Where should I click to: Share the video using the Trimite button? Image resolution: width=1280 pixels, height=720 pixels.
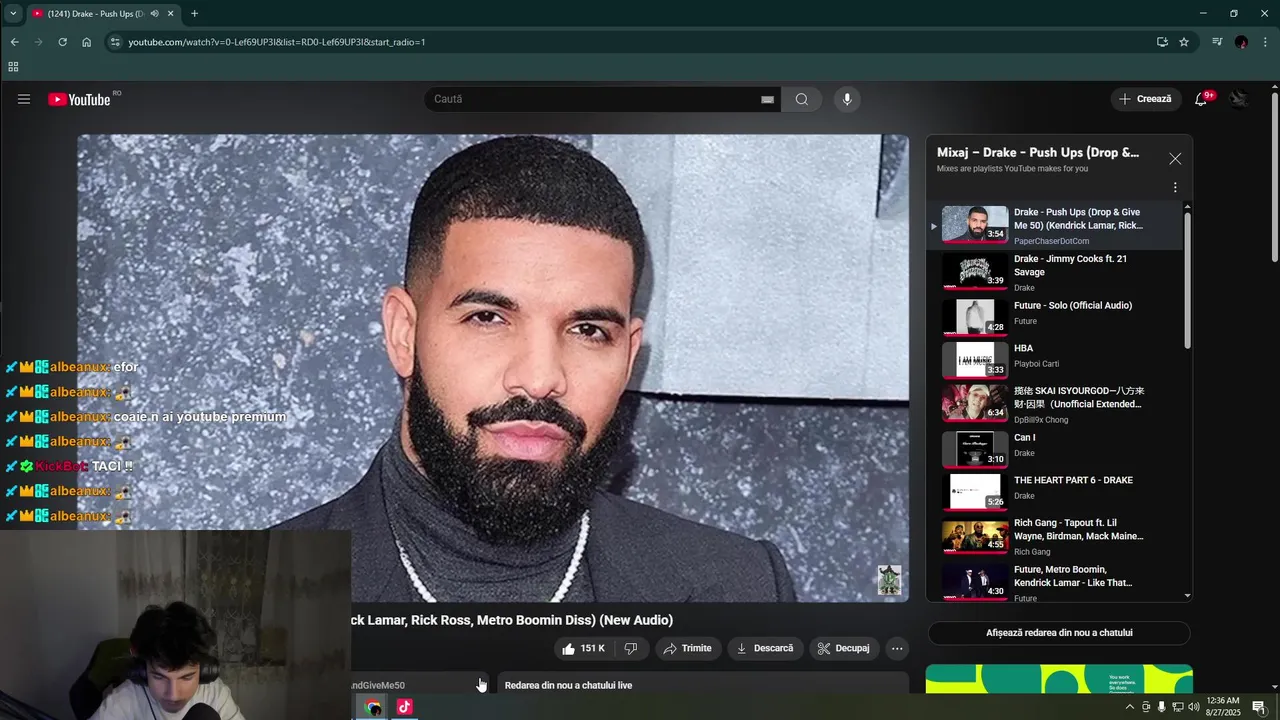[687, 648]
